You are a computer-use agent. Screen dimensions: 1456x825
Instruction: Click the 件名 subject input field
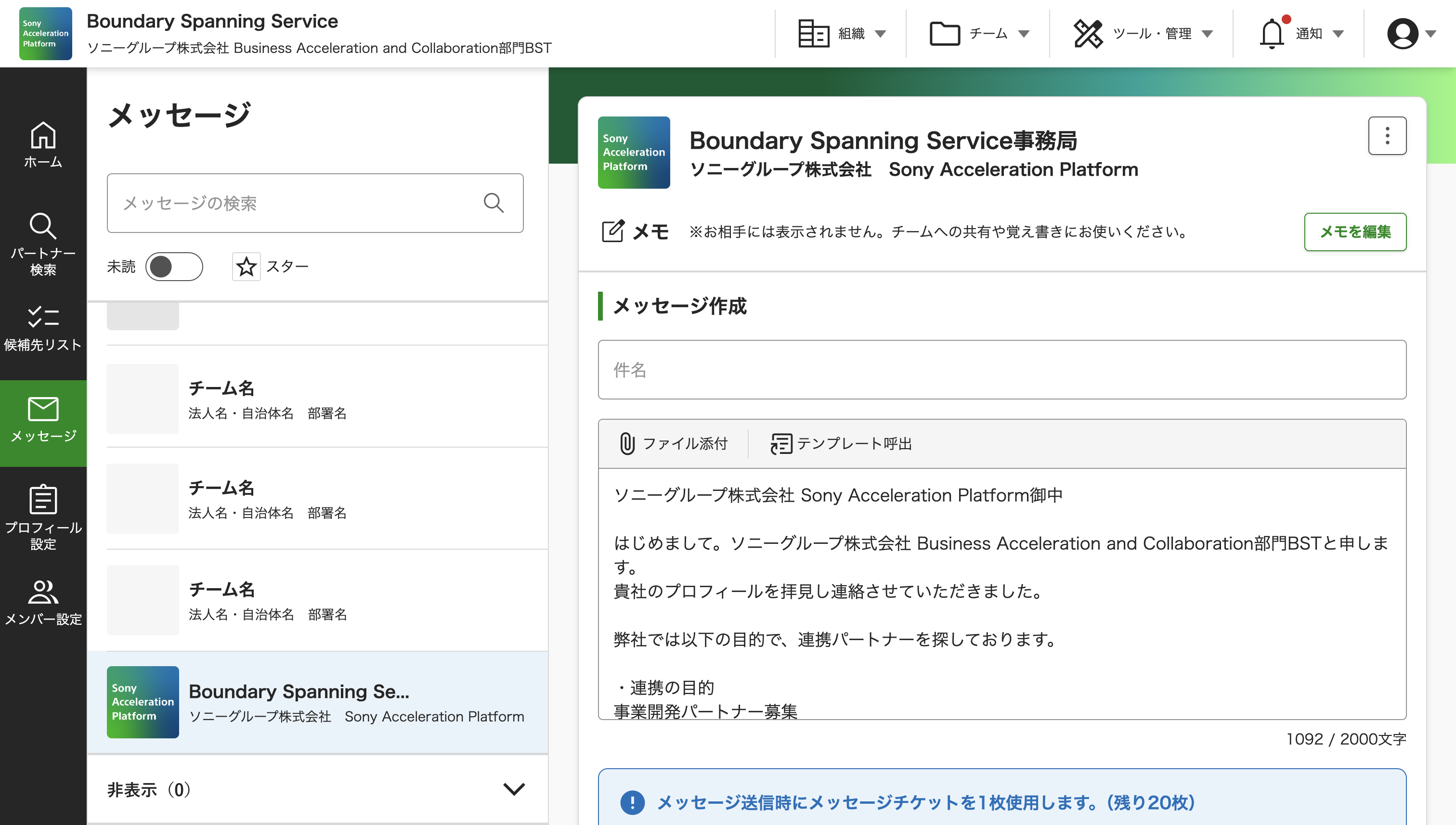click(1002, 370)
